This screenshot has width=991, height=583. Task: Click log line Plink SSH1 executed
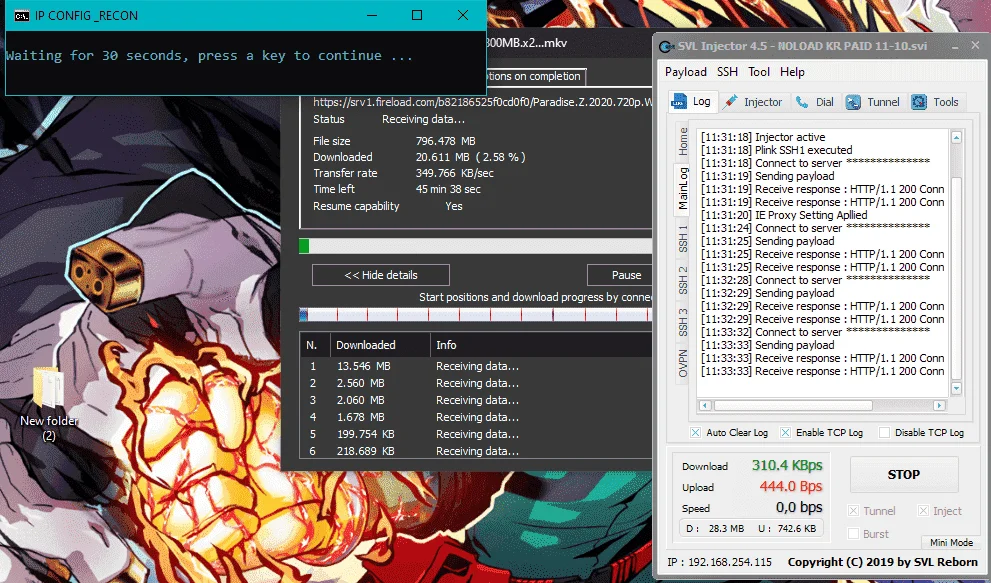coord(777,150)
